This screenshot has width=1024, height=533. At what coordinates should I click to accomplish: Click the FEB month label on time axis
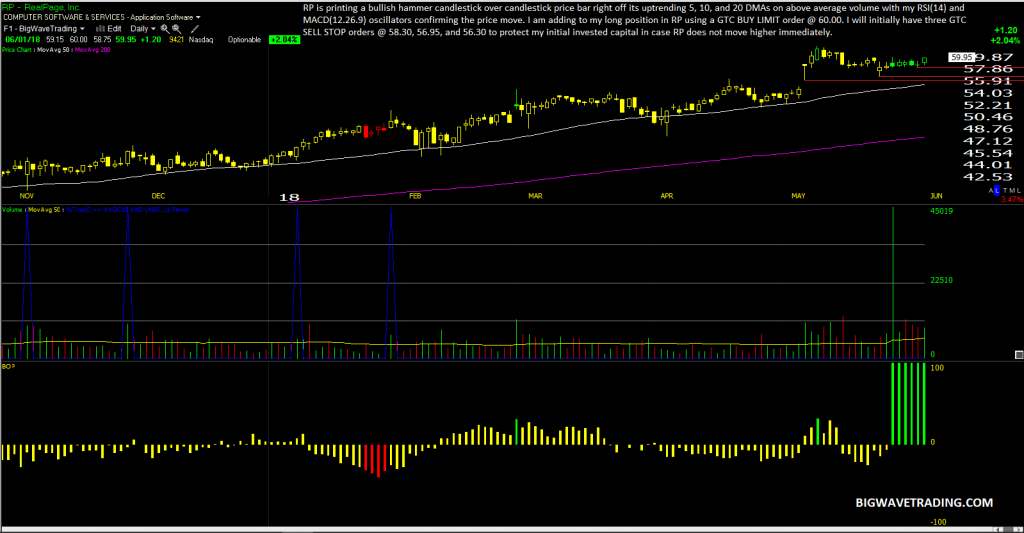click(x=415, y=196)
